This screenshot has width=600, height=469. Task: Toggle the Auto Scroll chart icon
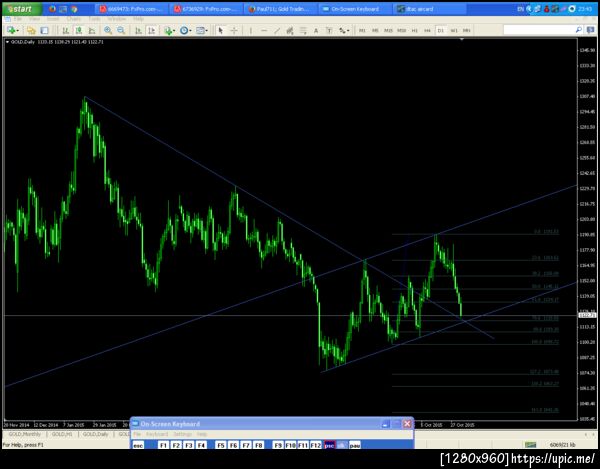click(139, 30)
